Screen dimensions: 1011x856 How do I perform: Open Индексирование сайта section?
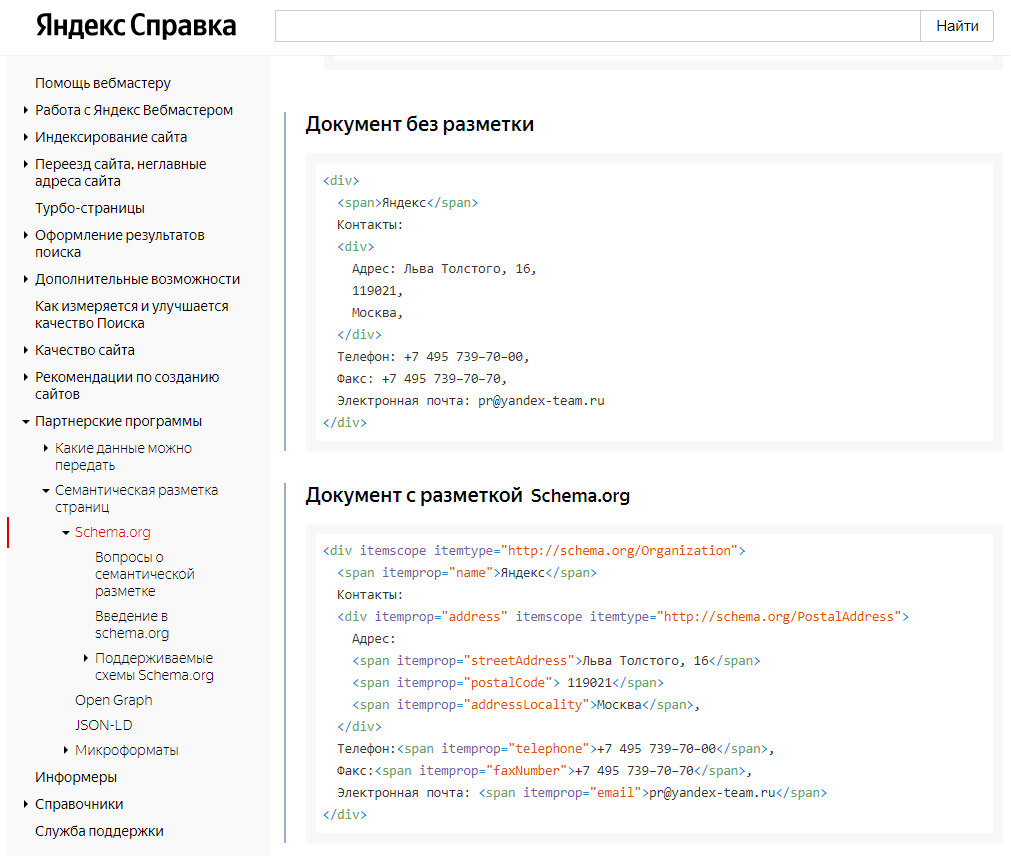point(111,137)
